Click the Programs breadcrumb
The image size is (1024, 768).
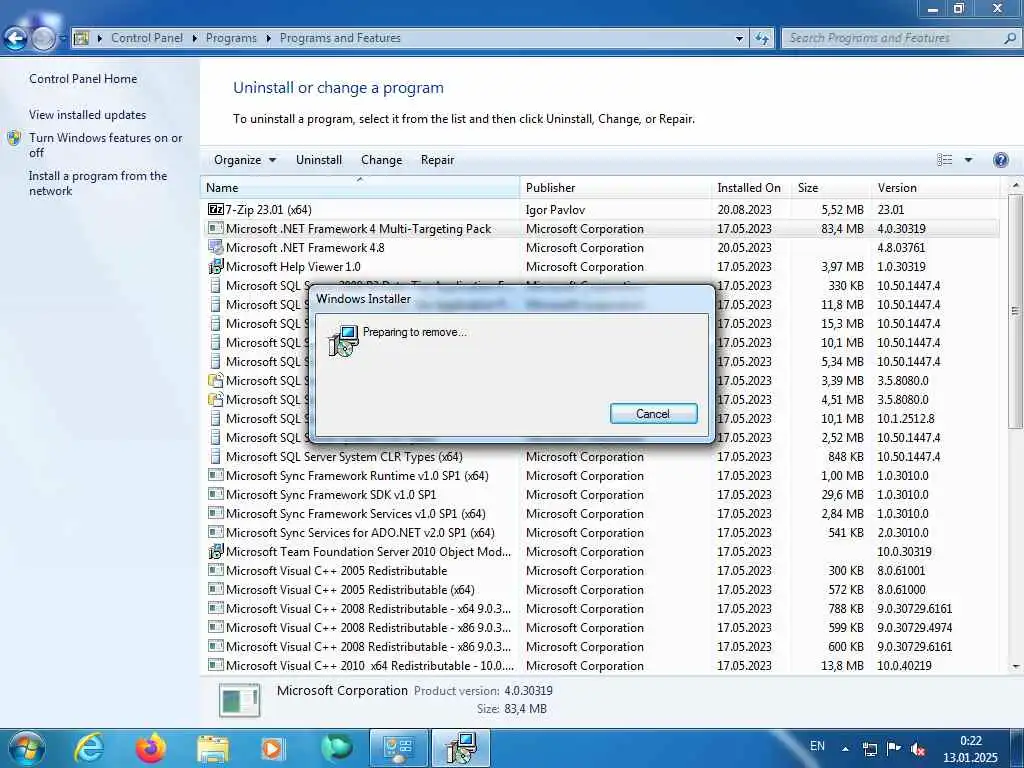(x=231, y=39)
